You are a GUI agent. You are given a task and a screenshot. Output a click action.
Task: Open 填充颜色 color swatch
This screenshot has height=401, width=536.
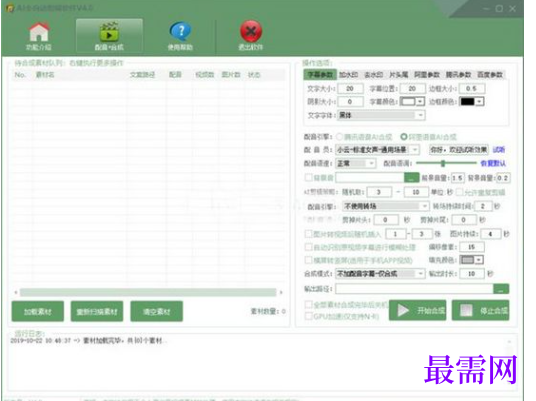coord(471,260)
